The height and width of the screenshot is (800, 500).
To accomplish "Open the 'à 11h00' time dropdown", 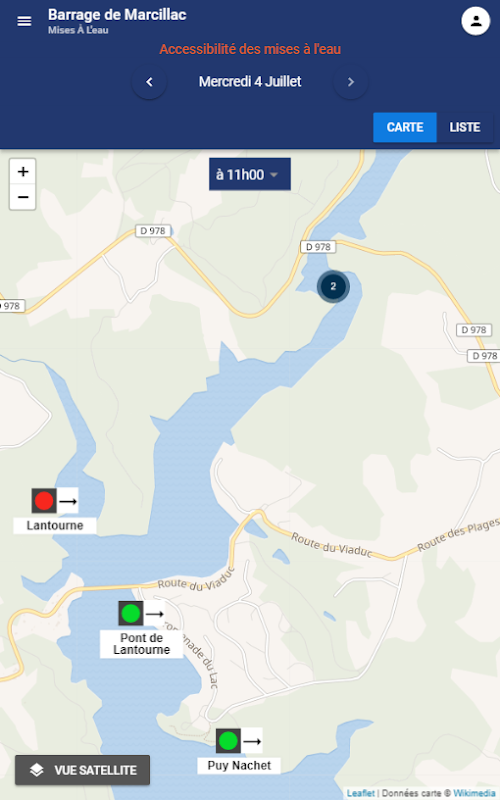I will pyautogui.click(x=249, y=174).
